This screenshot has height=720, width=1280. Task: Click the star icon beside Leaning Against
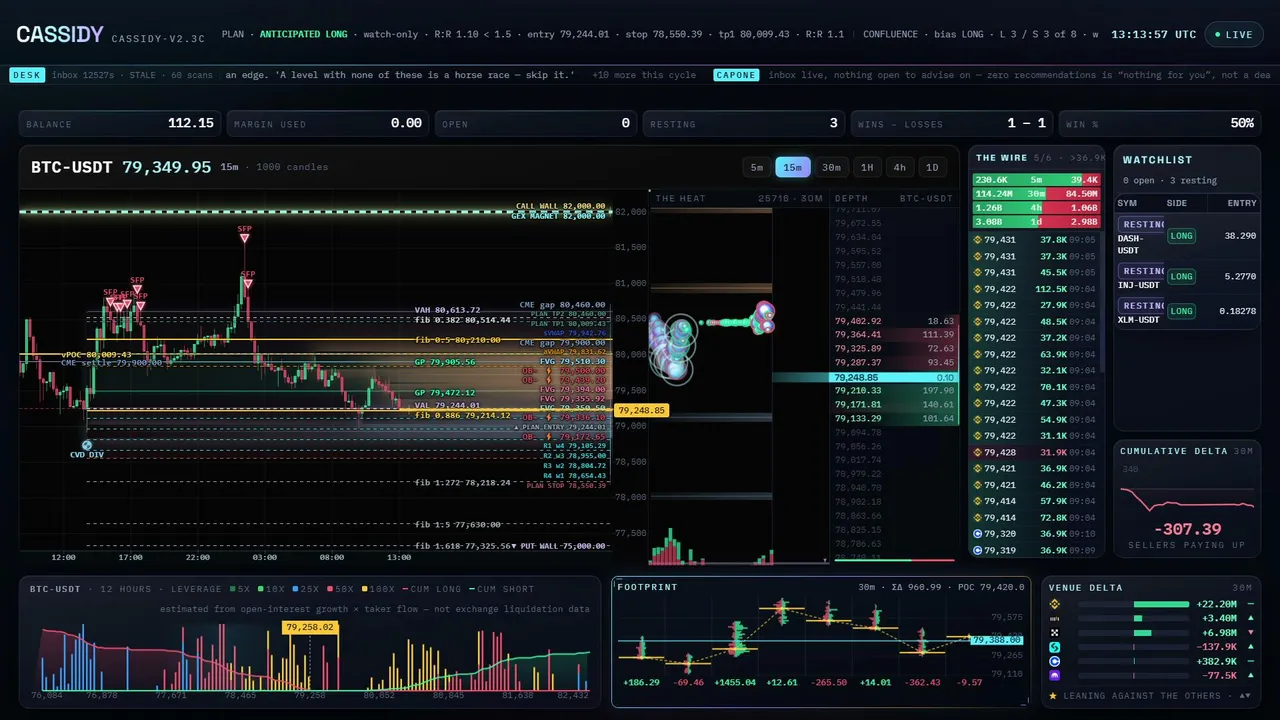tap(1053, 695)
